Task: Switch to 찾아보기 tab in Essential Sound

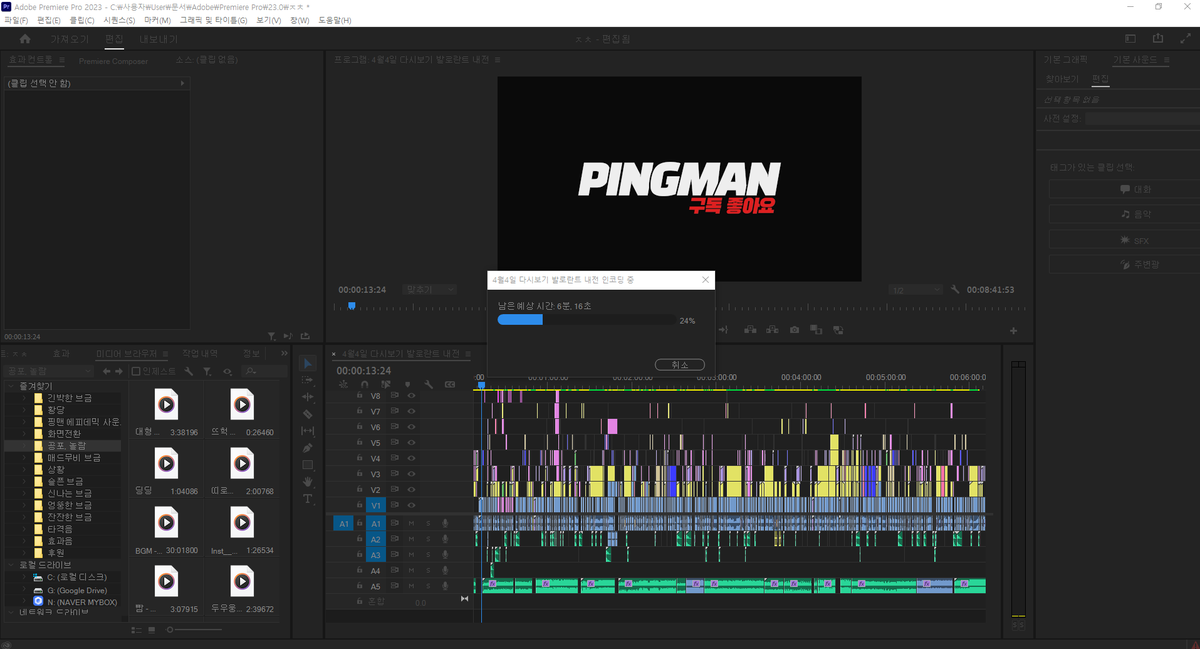Action: (1062, 78)
